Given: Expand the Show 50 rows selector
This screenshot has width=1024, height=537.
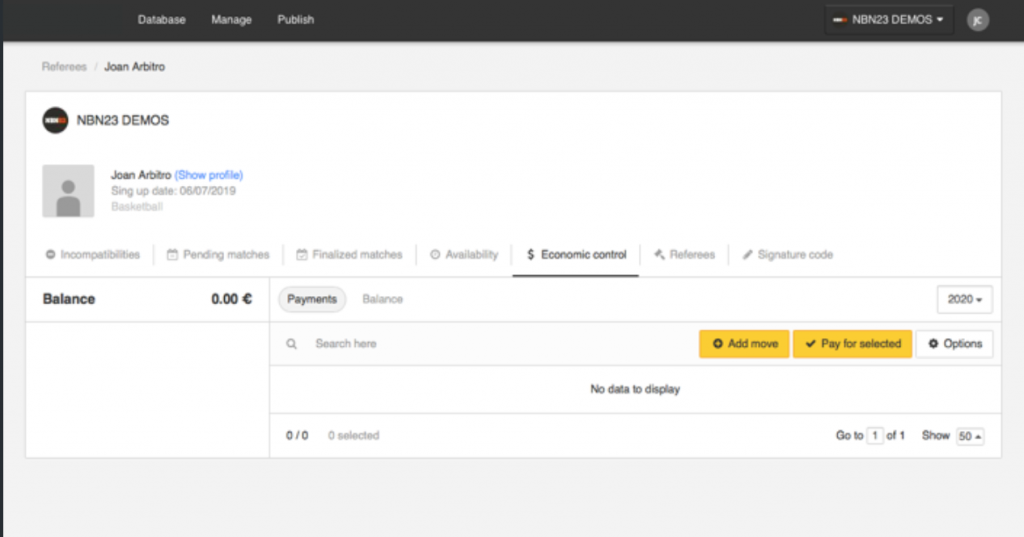Looking at the screenshot, I should [970, 436].
